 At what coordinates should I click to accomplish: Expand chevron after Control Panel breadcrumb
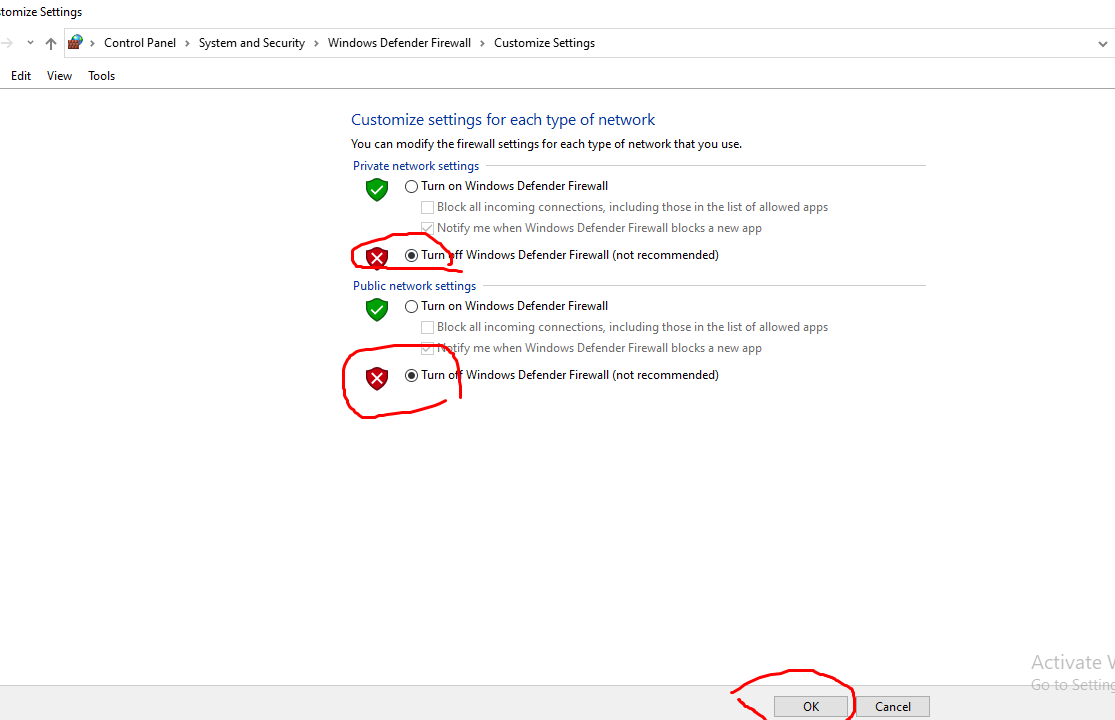(x=187, y=43)
